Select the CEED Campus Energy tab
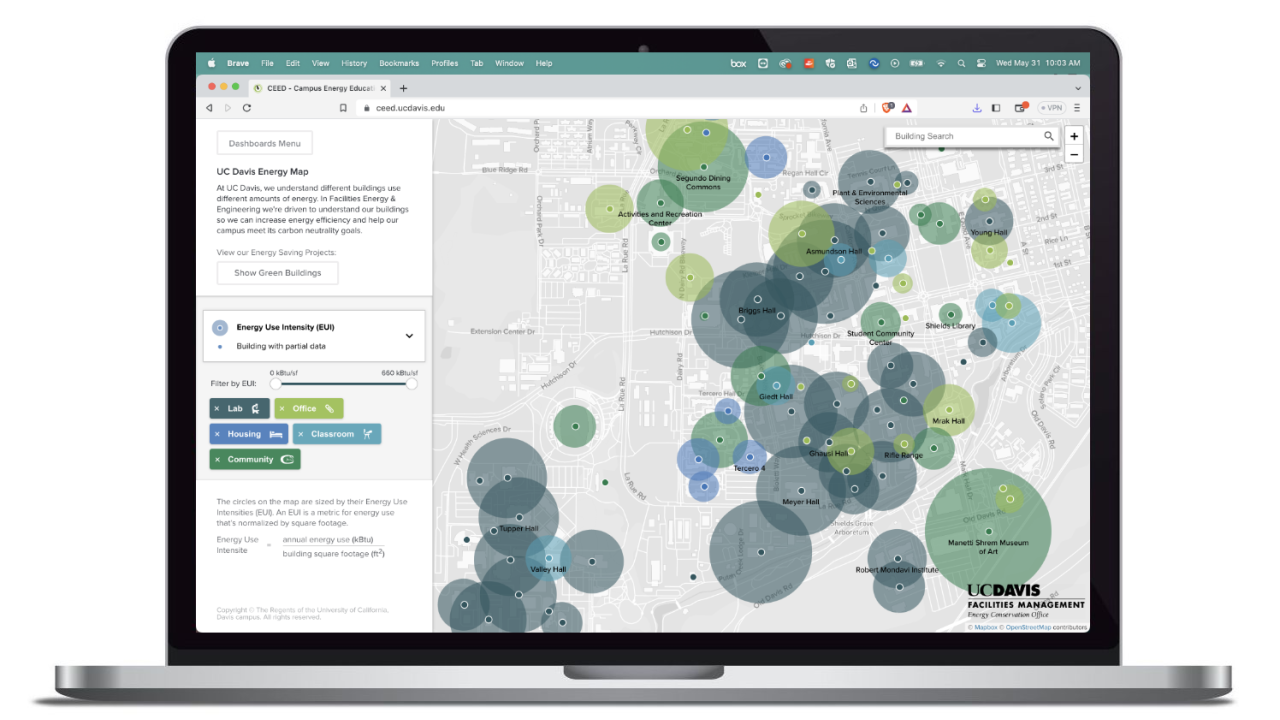This screenshot has height=720, width=1280. [x=319, y=88]
